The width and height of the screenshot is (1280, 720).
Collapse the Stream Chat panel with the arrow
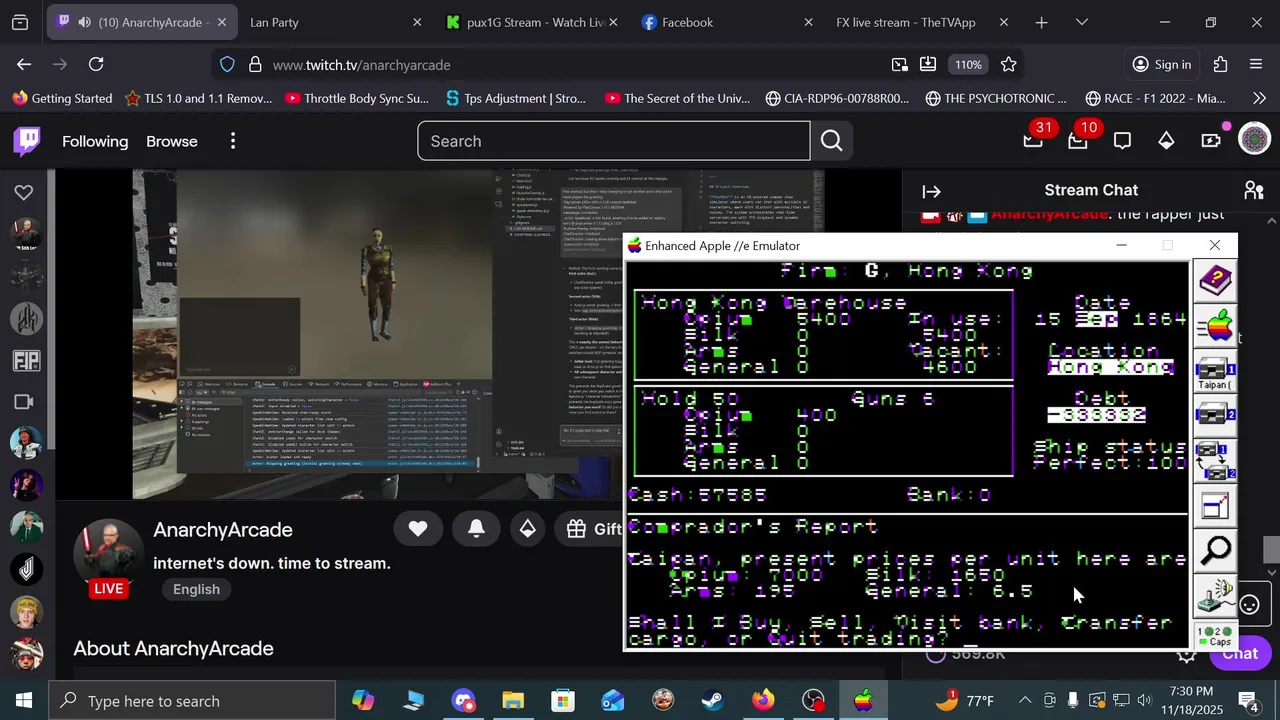tap(931, 191)
